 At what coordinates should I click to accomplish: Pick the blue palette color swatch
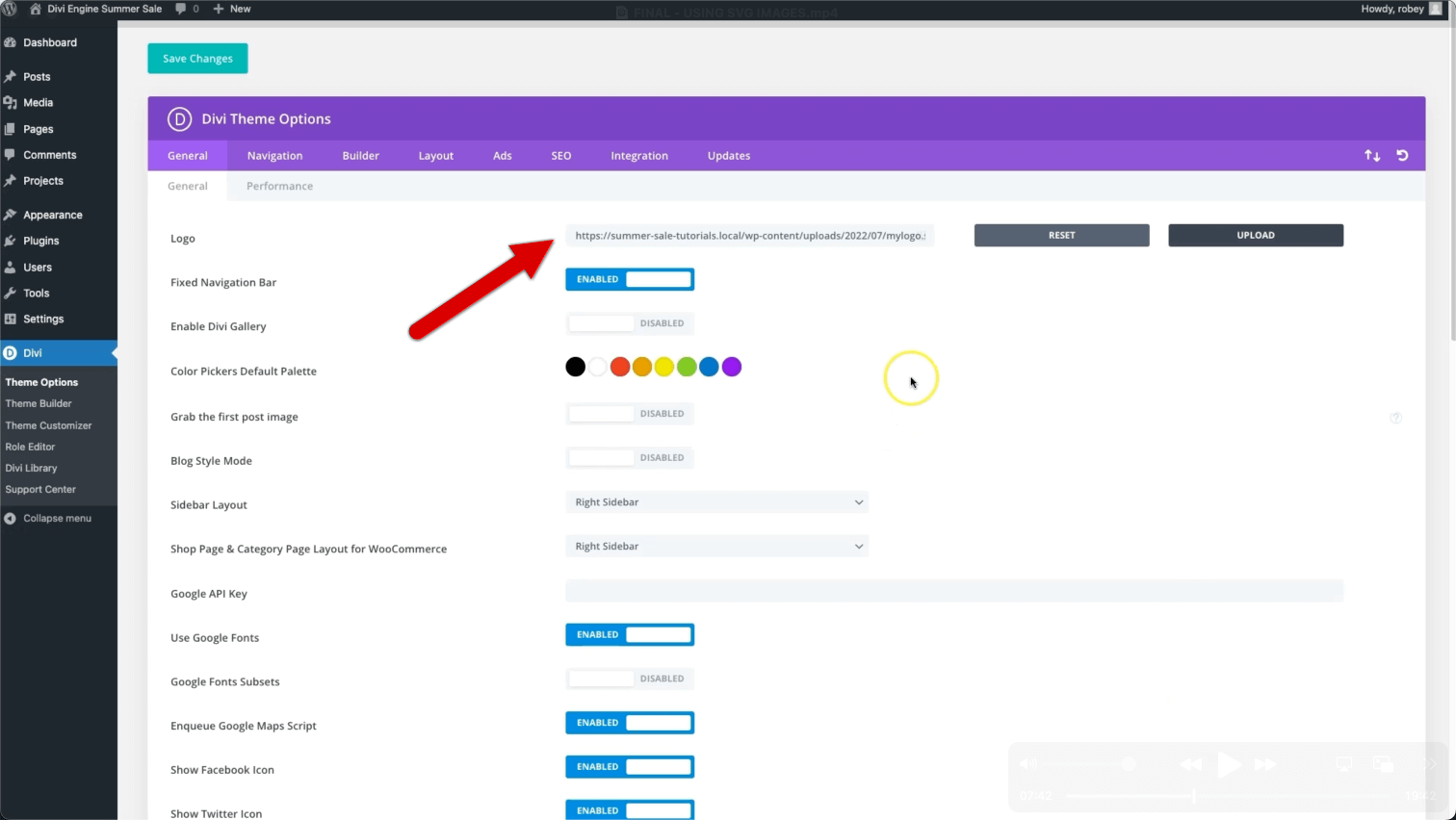coord(709,367)
